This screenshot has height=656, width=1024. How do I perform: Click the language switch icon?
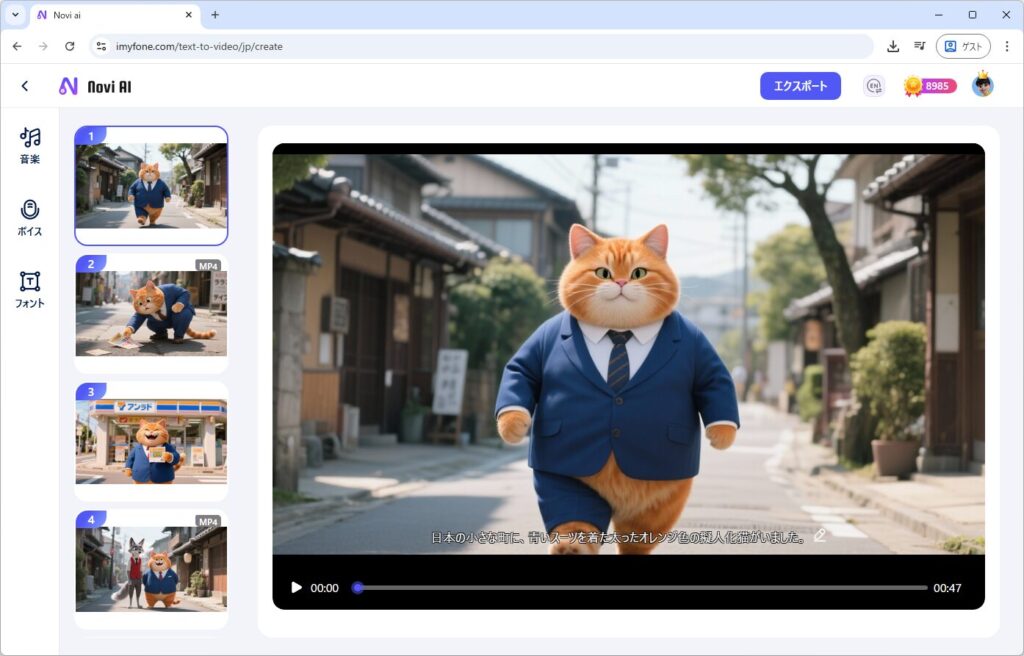[x=874, y=86]
